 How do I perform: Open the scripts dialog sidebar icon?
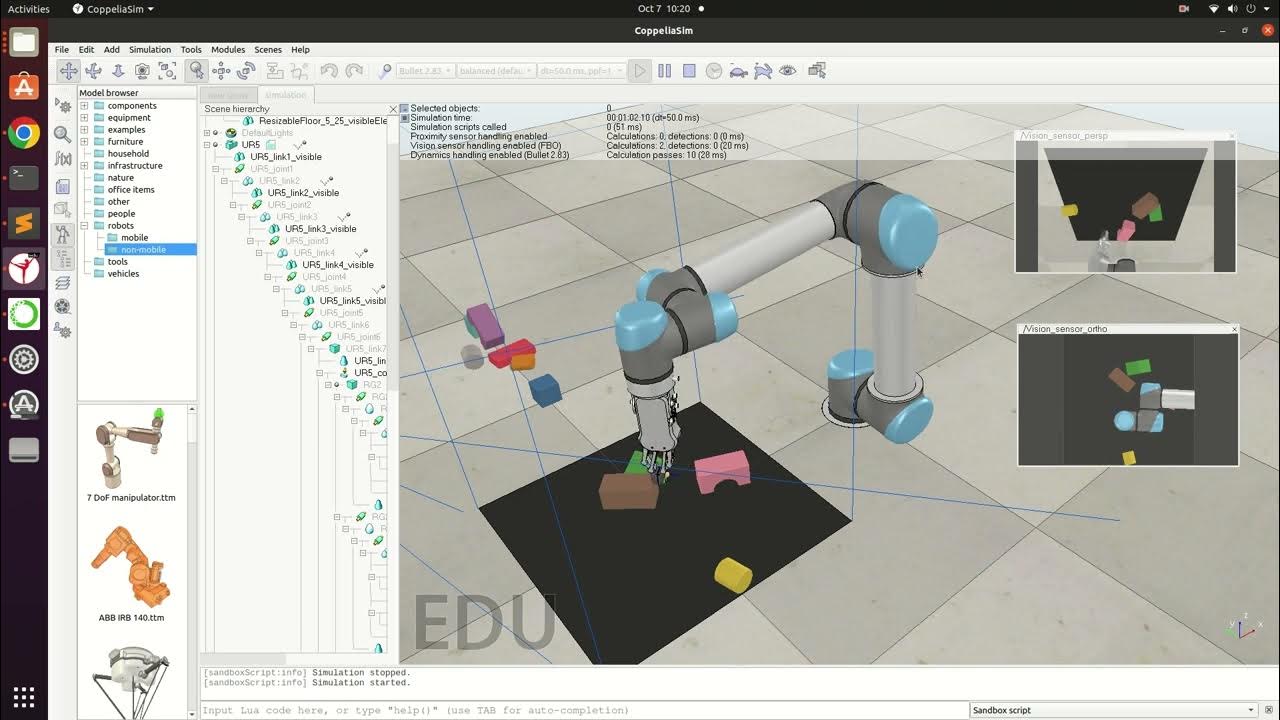[x=62, y=186]
